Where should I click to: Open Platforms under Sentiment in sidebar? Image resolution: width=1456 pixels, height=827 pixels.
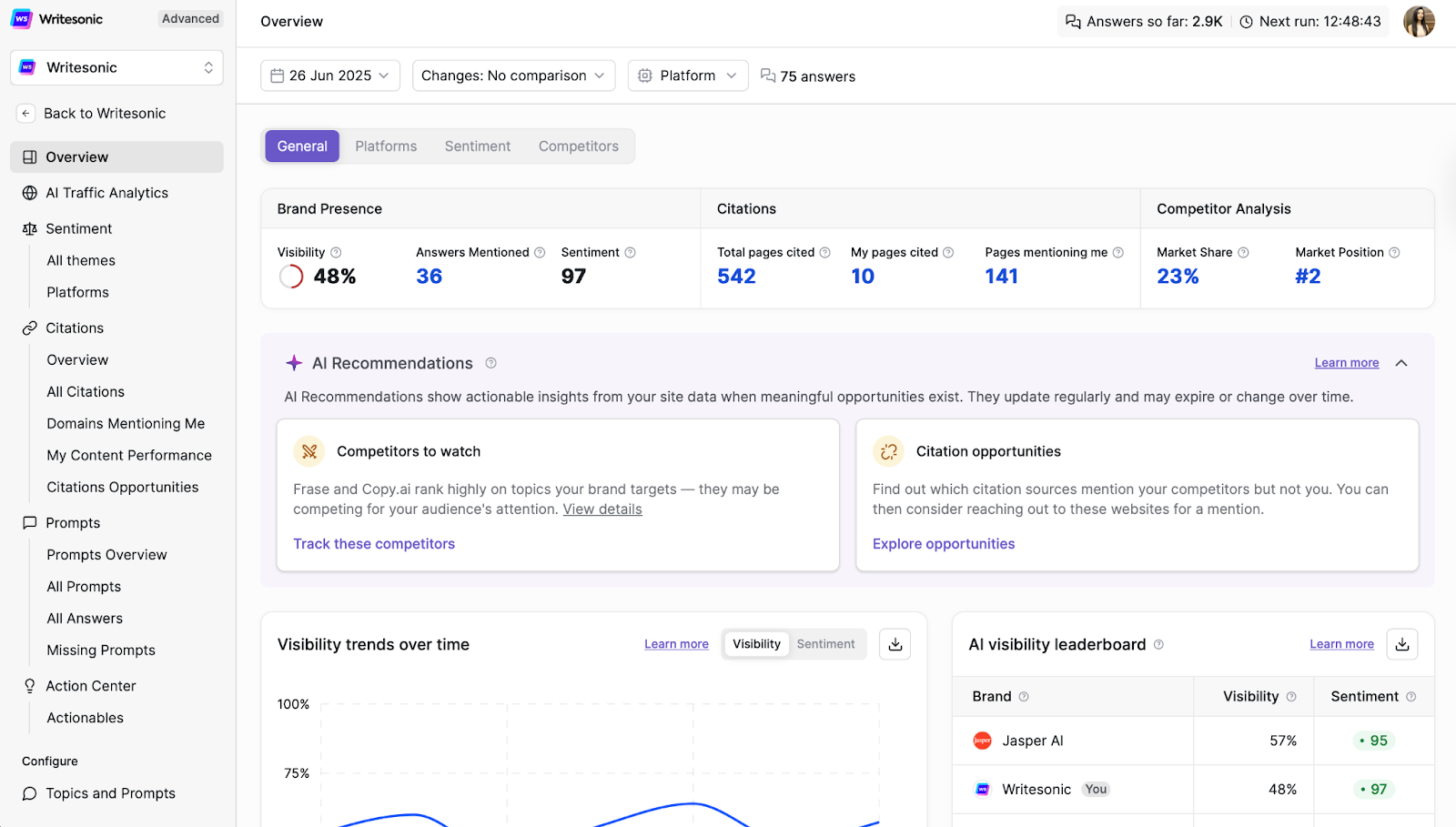(x=78, y=293)
